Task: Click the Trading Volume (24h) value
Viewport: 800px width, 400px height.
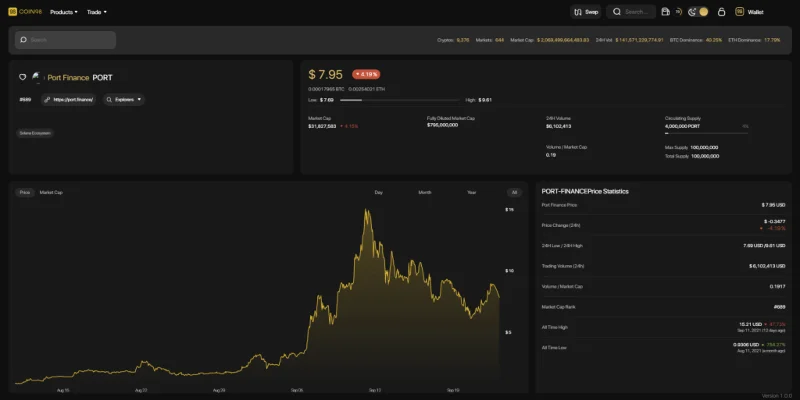Action: (767, 266)
